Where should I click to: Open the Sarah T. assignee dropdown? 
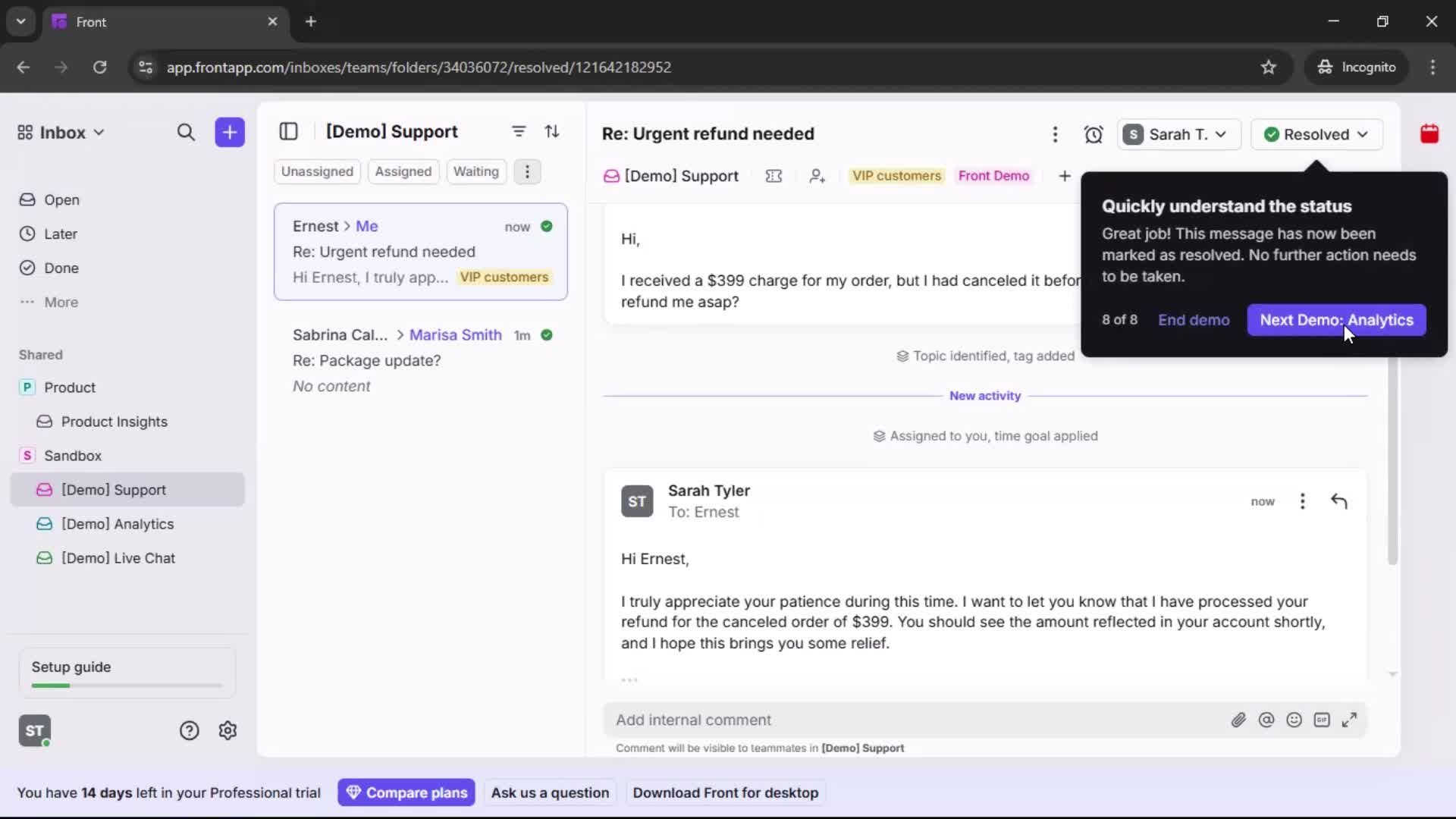pyautogui.click(x=1178, y=134)
